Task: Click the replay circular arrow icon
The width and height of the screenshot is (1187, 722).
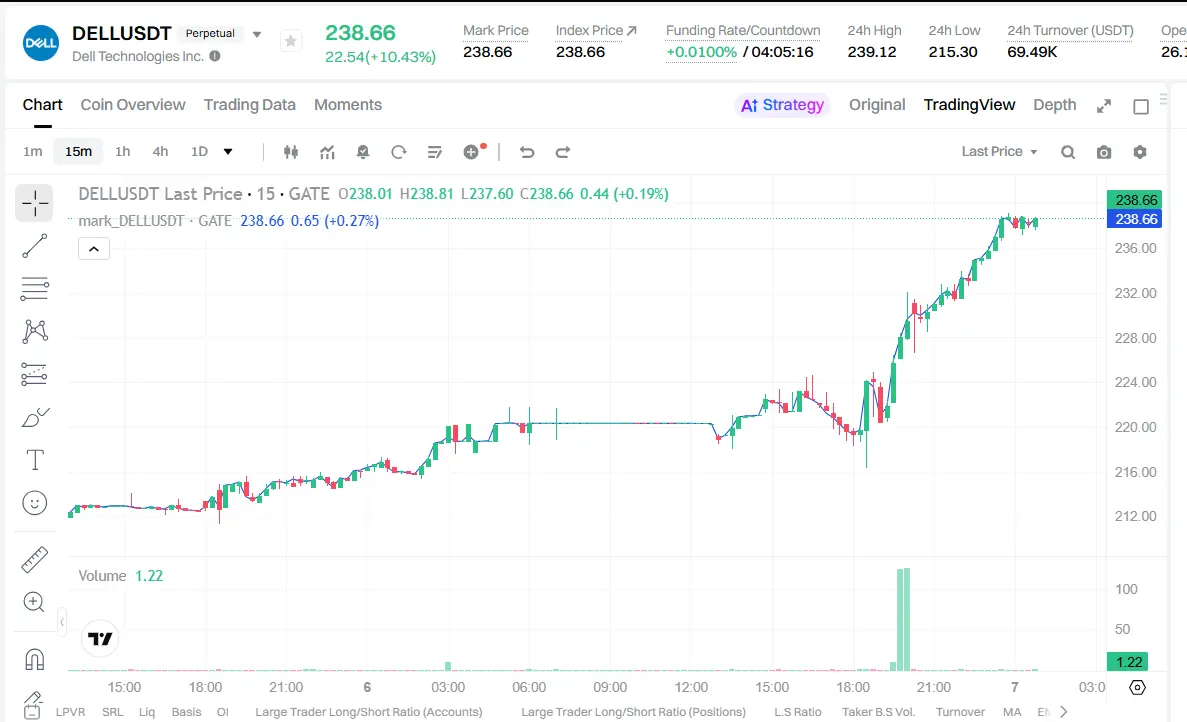Action: (x=399, y=152)
